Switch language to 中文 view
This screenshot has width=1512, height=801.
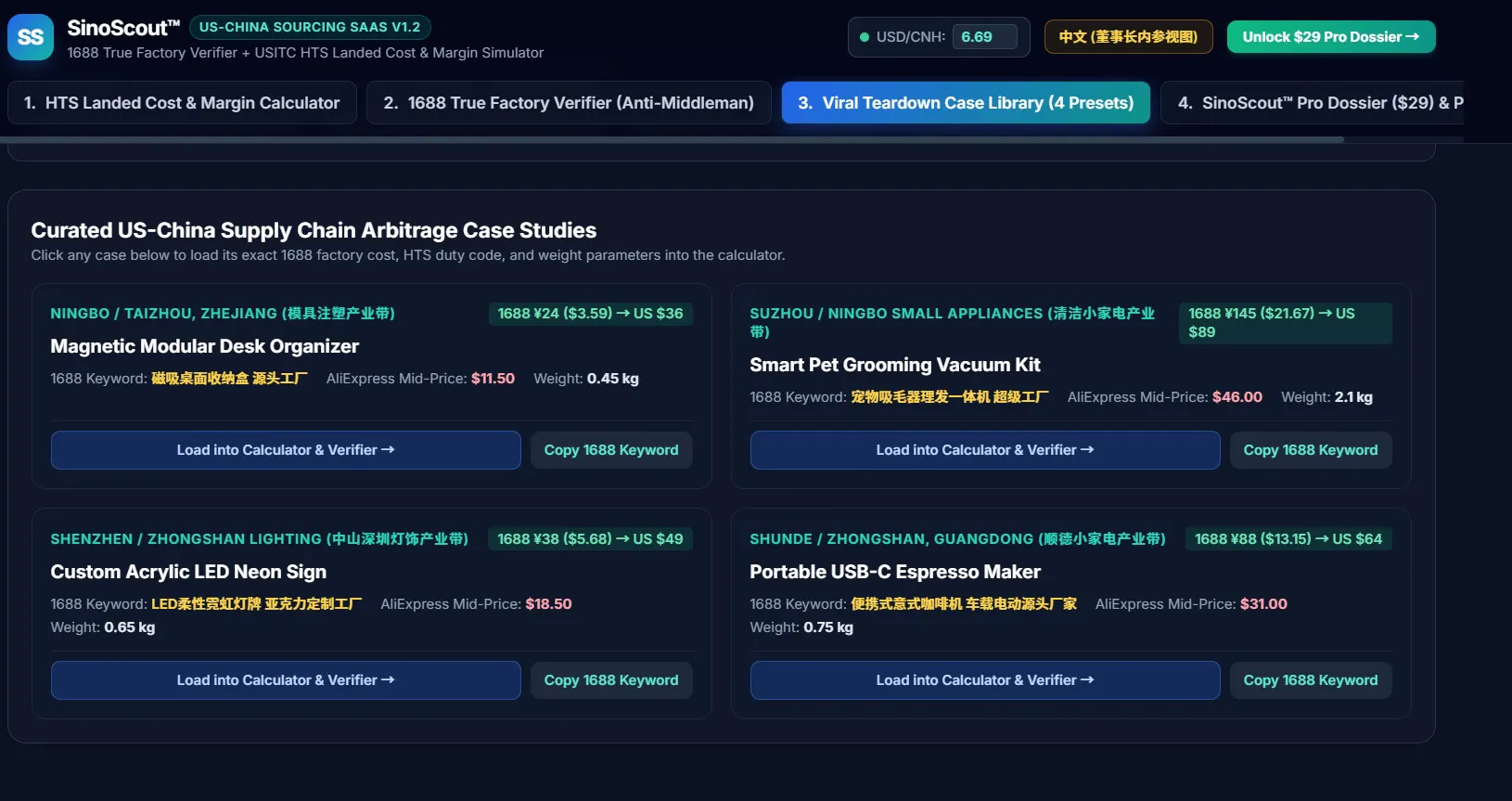tap(1128, 37)
